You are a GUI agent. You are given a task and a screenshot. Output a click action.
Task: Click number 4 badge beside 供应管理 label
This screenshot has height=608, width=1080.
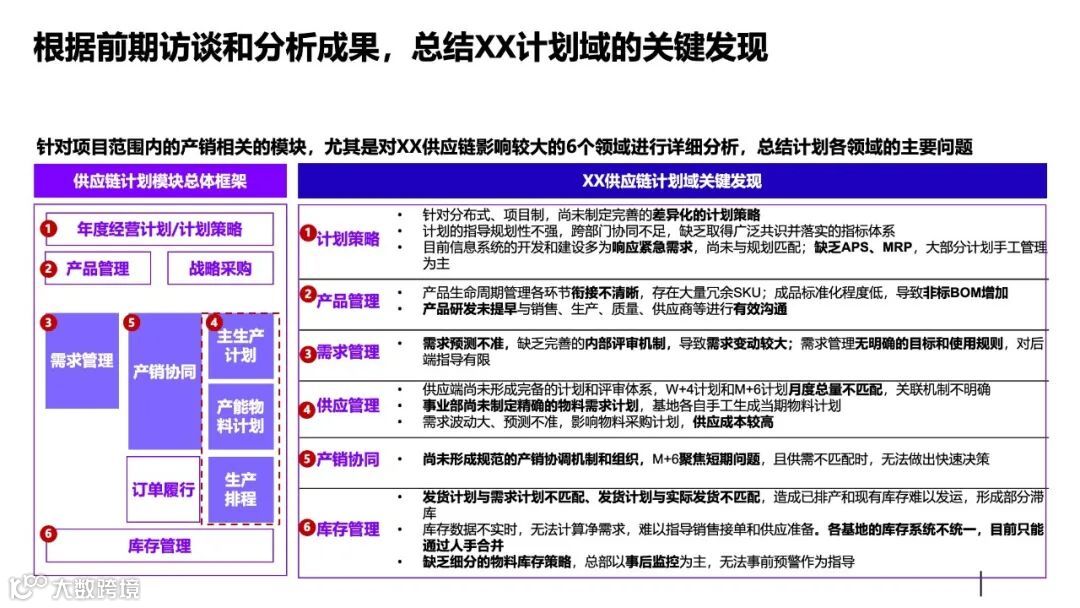click(307, 409)
